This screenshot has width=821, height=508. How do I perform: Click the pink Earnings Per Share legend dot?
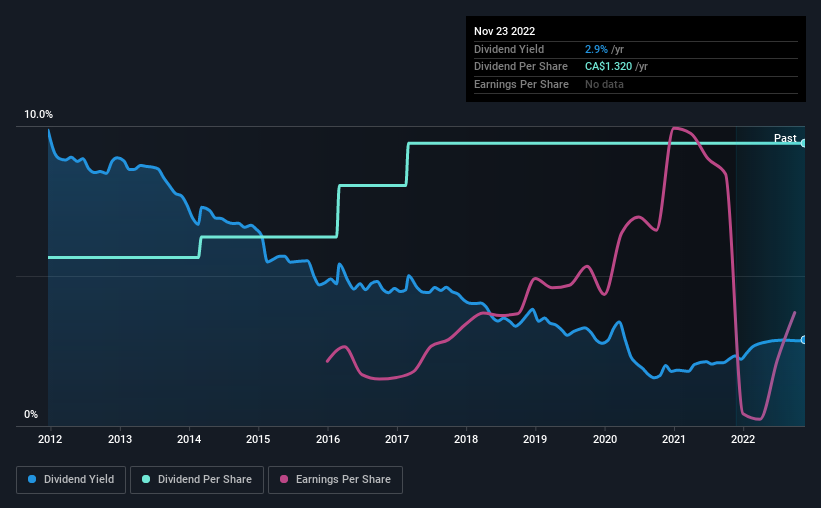(x=284, y=479)
